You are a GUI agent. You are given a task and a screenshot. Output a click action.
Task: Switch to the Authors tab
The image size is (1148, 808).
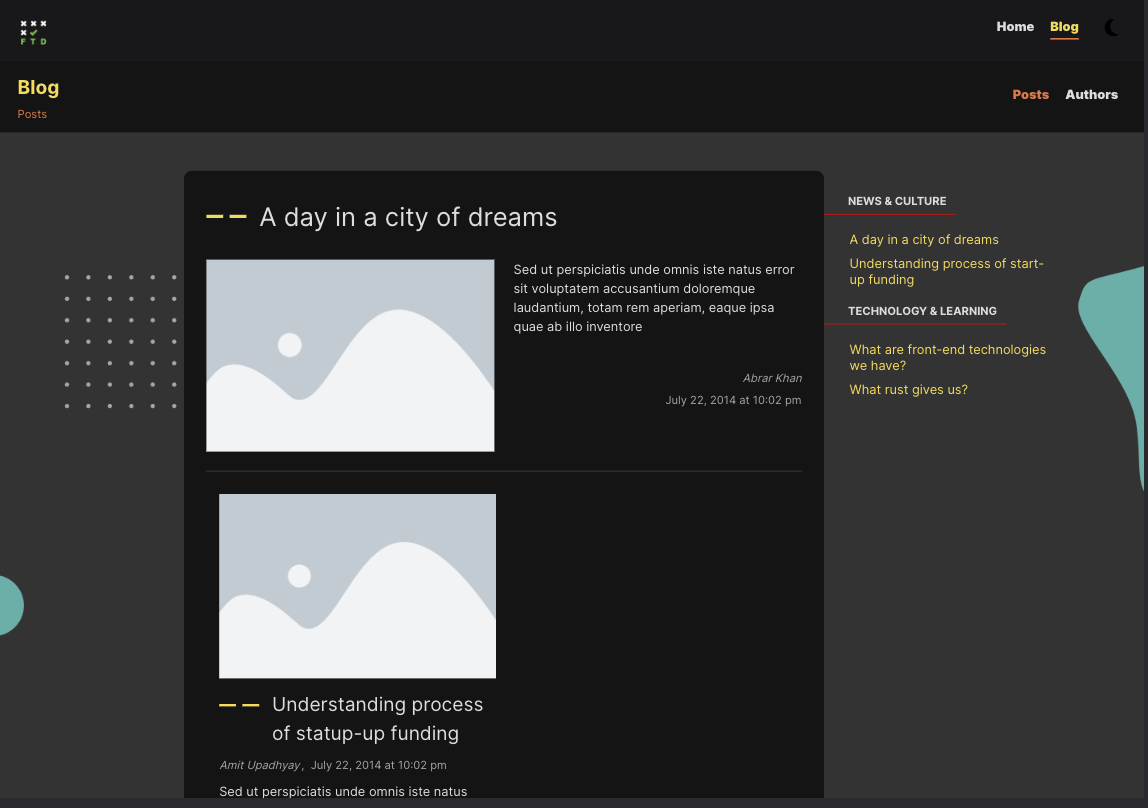tap(1091, 94)
